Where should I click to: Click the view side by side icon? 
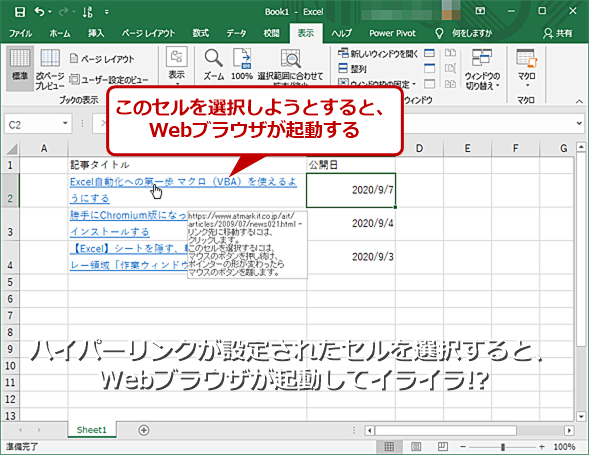(450, 53)
